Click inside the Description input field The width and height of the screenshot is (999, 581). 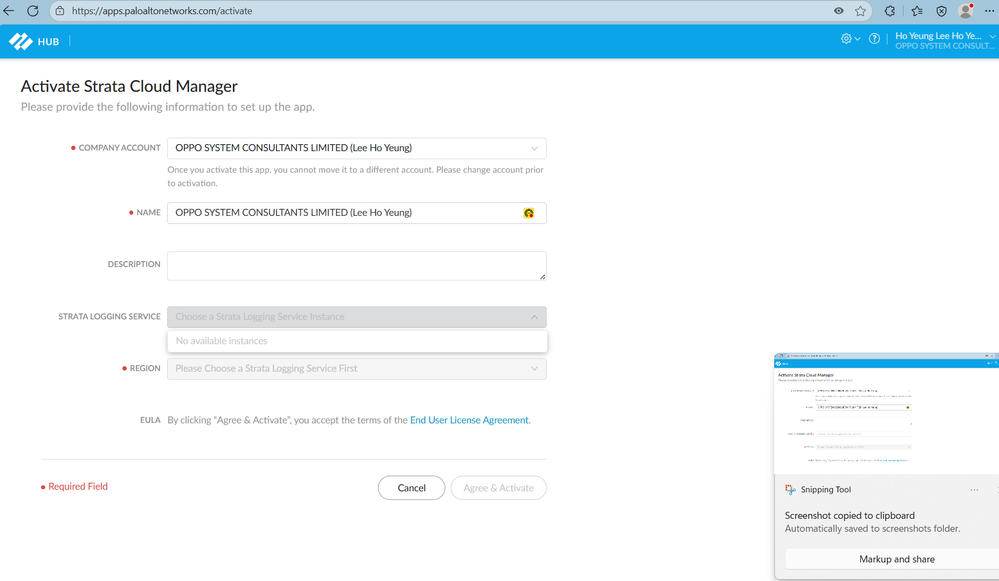[x=356, y=264]
